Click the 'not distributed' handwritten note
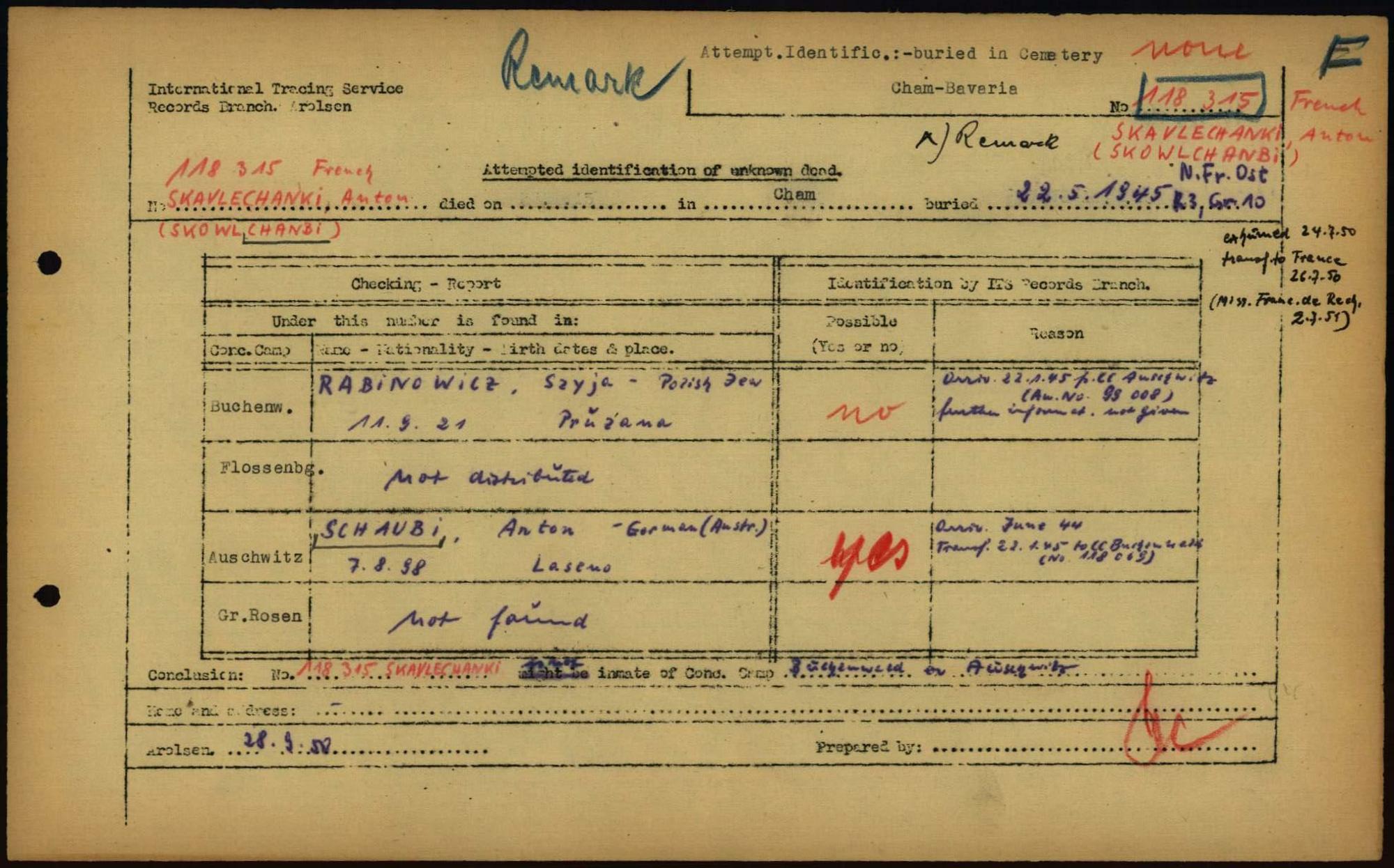 [x=489, y=477]
